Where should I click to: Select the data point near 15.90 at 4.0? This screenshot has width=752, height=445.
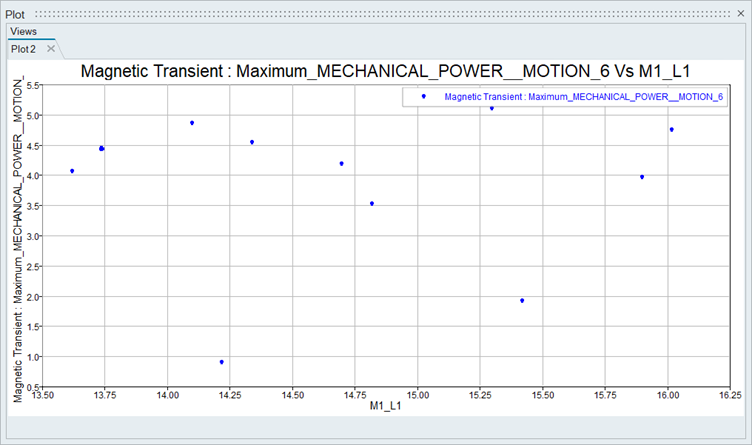(x=642, y=177)
